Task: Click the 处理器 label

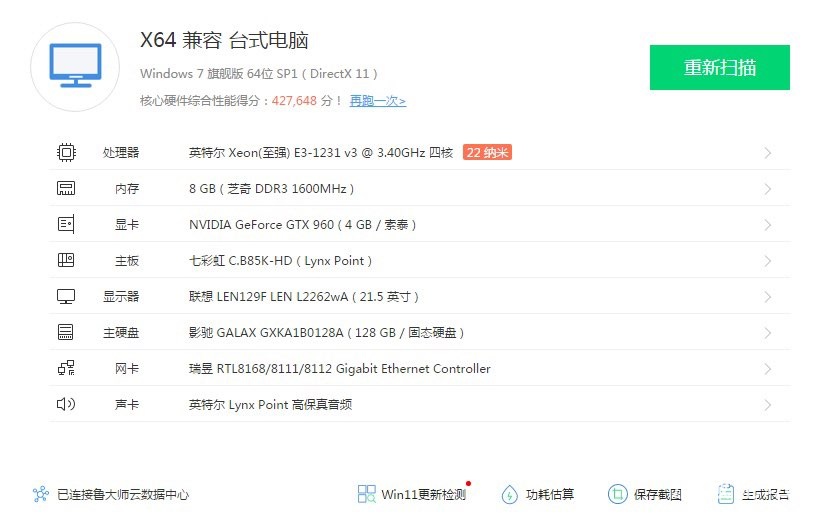Action: point(121,153)
